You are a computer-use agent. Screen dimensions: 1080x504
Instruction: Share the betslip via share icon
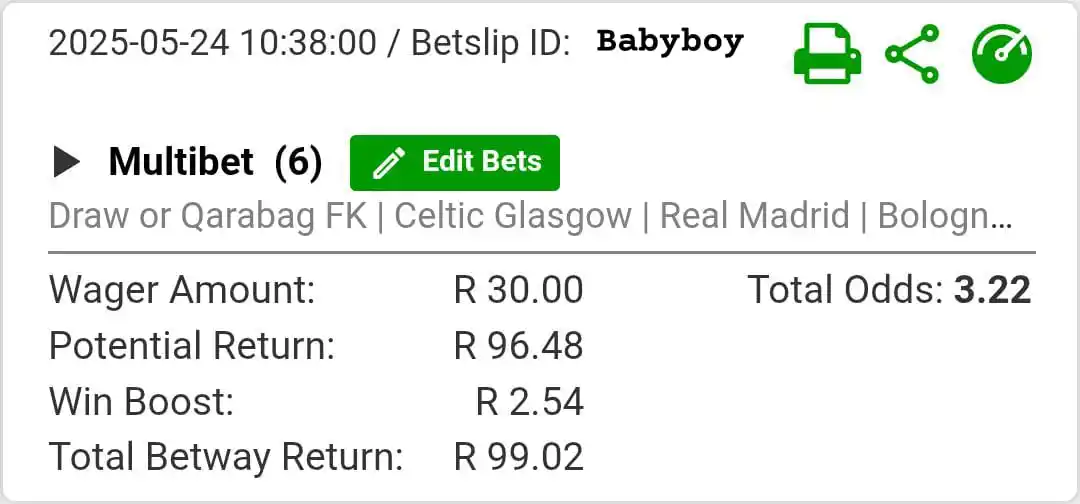click(x=913, y=54)
